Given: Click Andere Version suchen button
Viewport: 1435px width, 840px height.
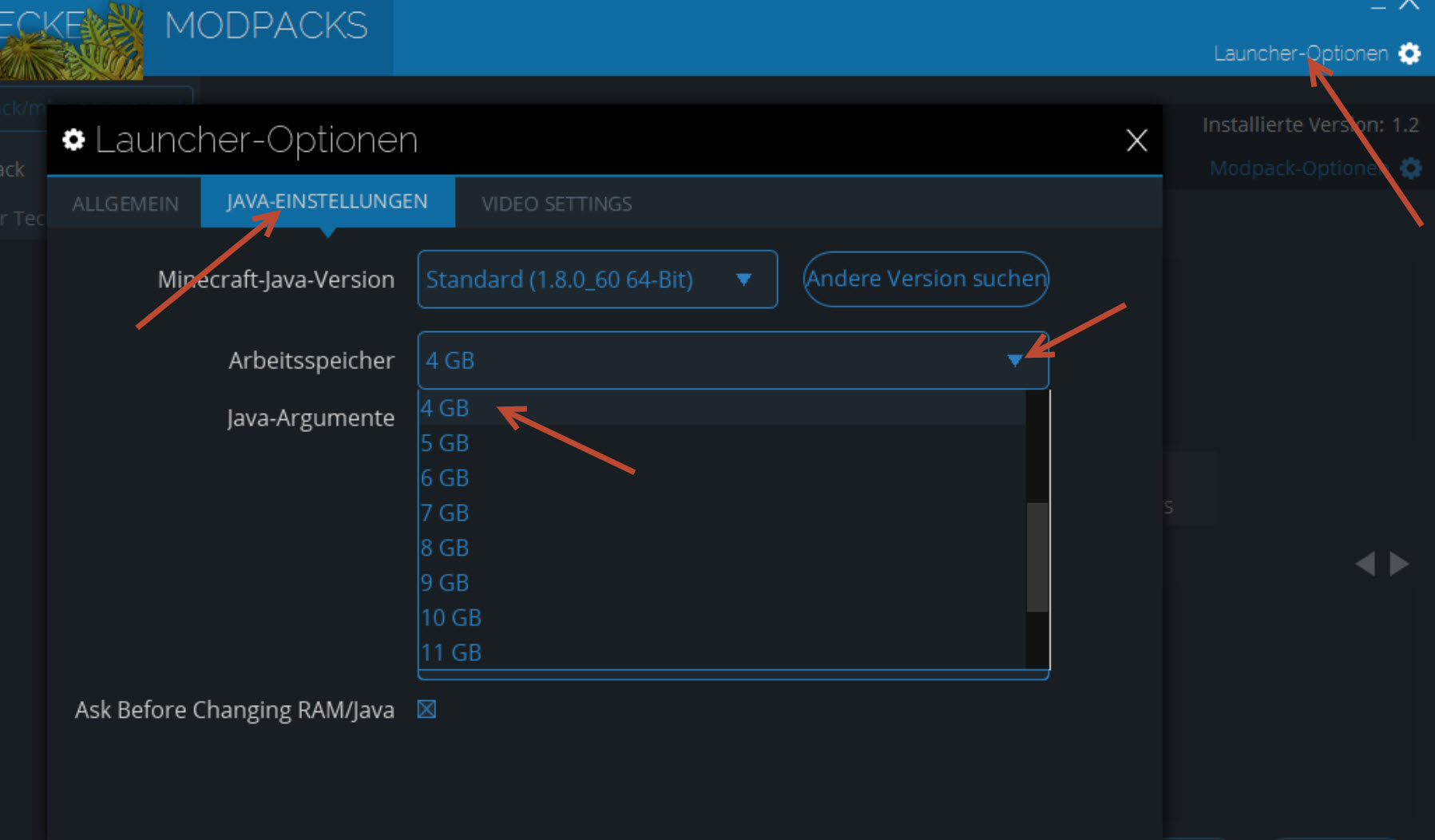Looking at the screenshot, I should (x=926, y=279).
